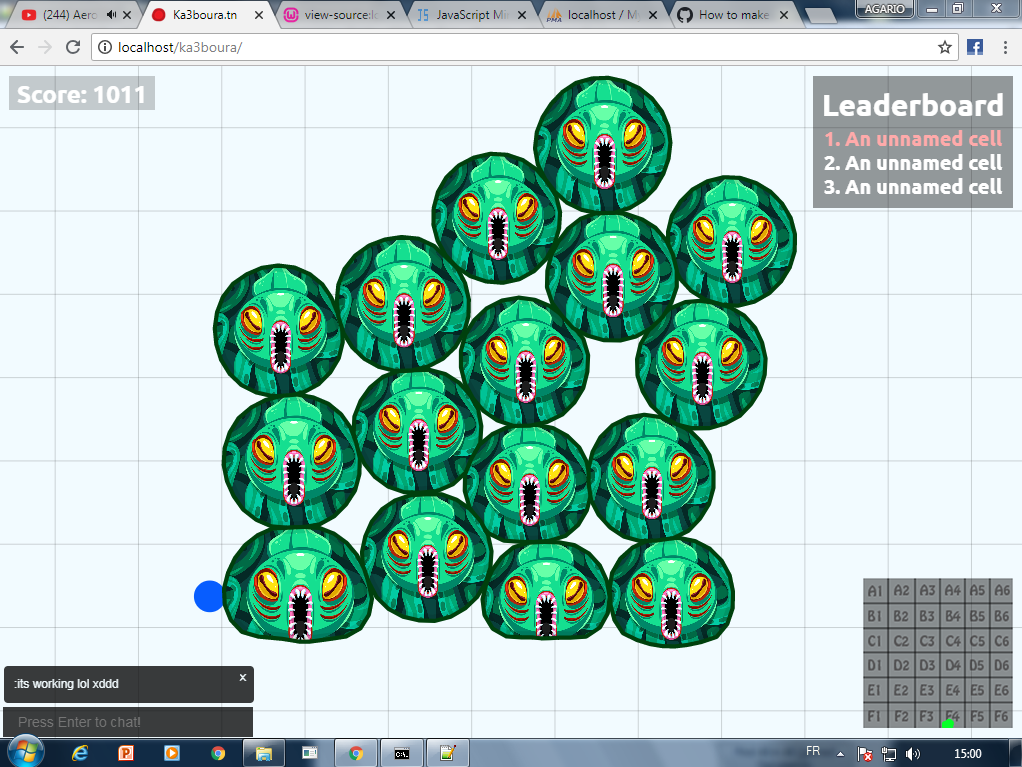Open File Explorer from taskbar
1022x767 pixels.
click(x=264, y=753)
